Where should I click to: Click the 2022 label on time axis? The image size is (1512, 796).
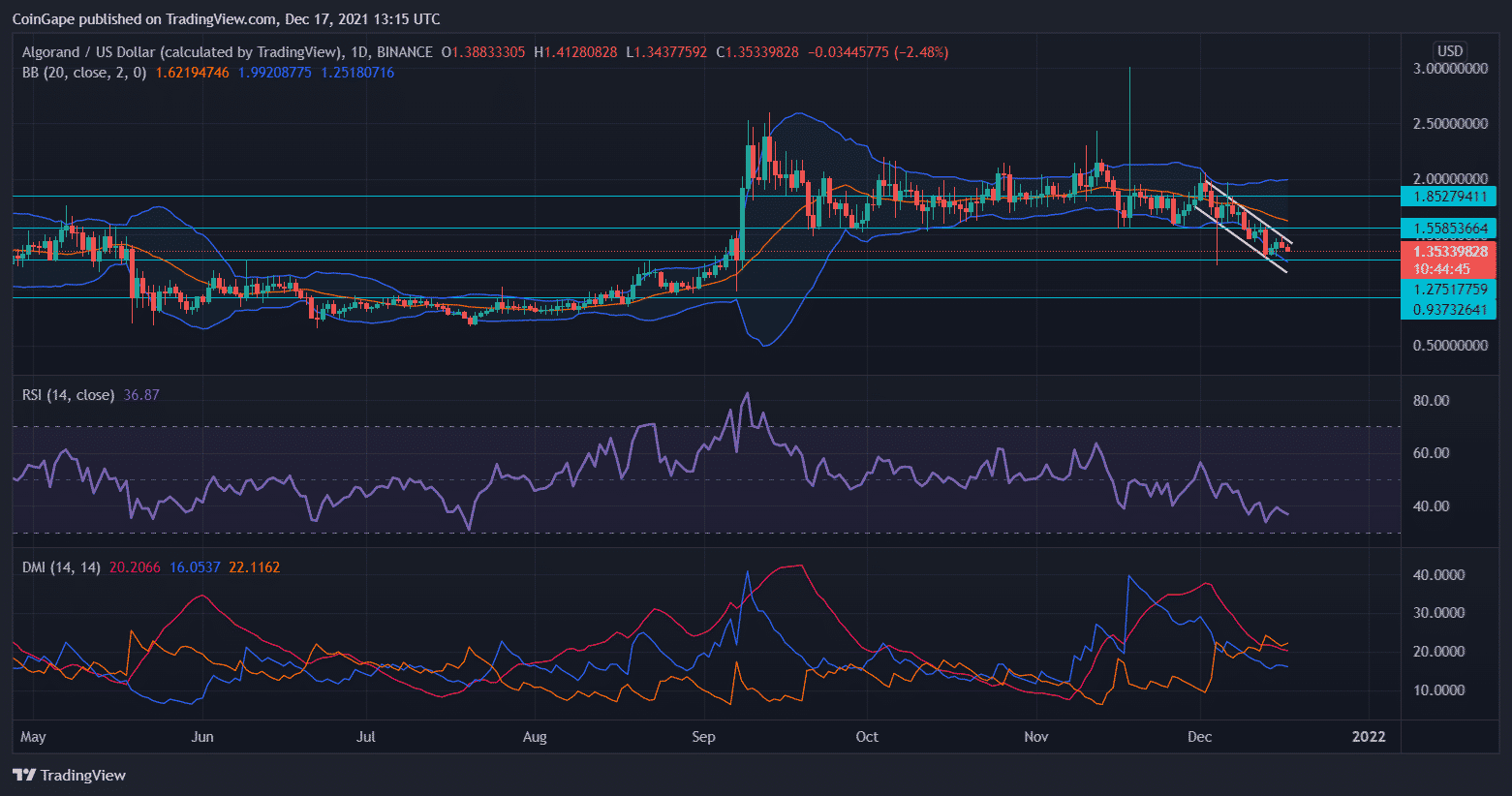click(x=1368, y=737)
